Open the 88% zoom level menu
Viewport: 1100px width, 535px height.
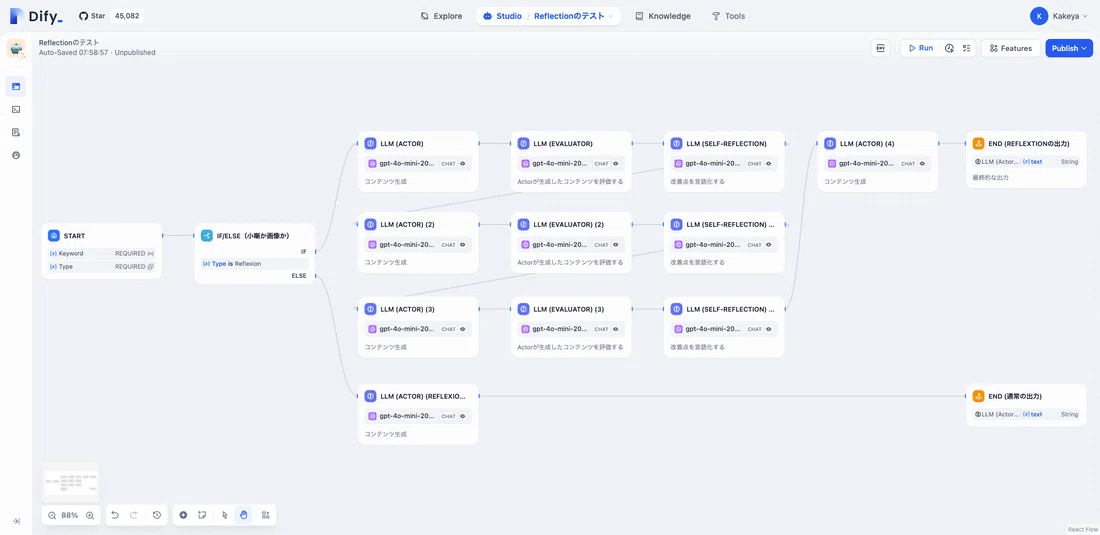69,515
